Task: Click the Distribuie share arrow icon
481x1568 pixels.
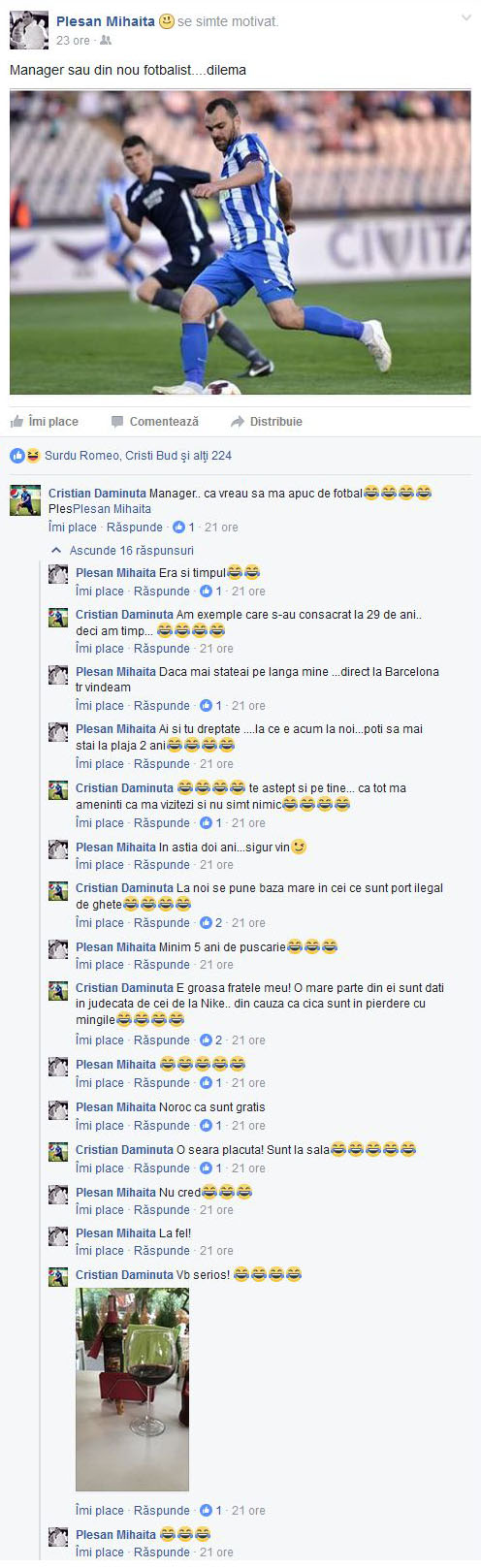Action: pos(238,422)
